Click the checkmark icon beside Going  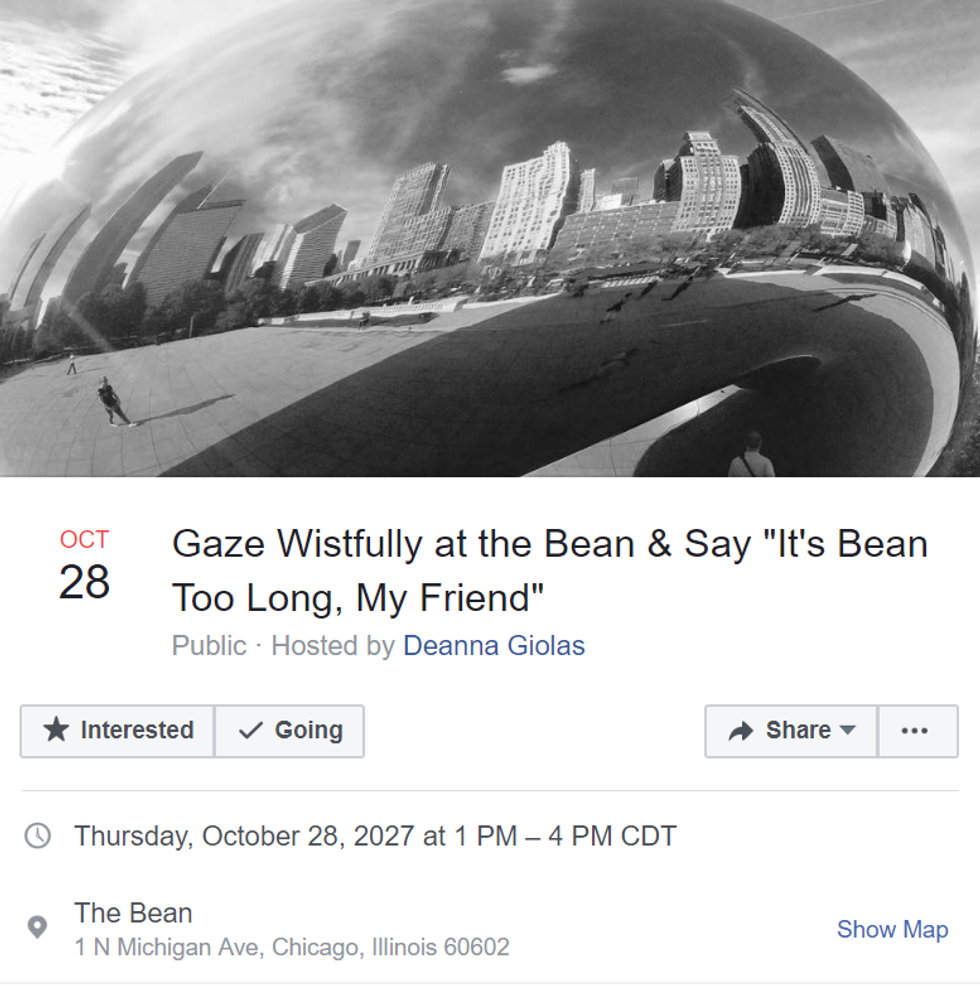click(x=251, y=731)
